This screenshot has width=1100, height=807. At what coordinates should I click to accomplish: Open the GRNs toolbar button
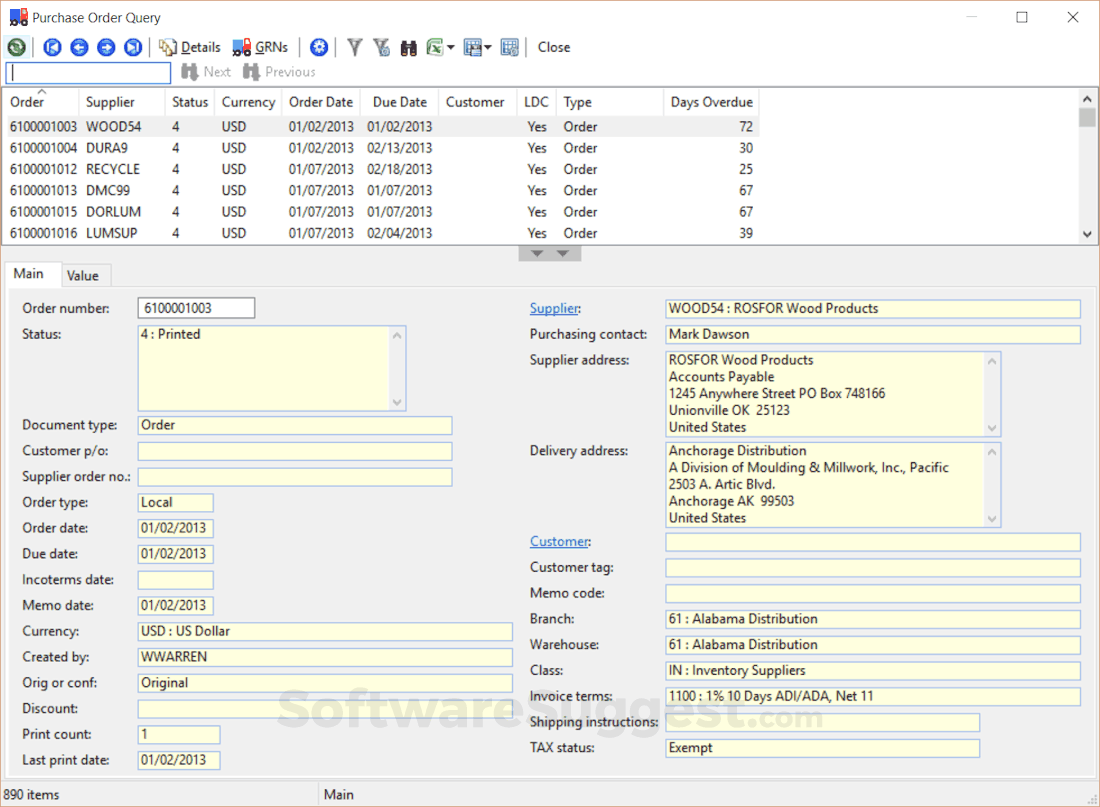click(x=260, y=46)
